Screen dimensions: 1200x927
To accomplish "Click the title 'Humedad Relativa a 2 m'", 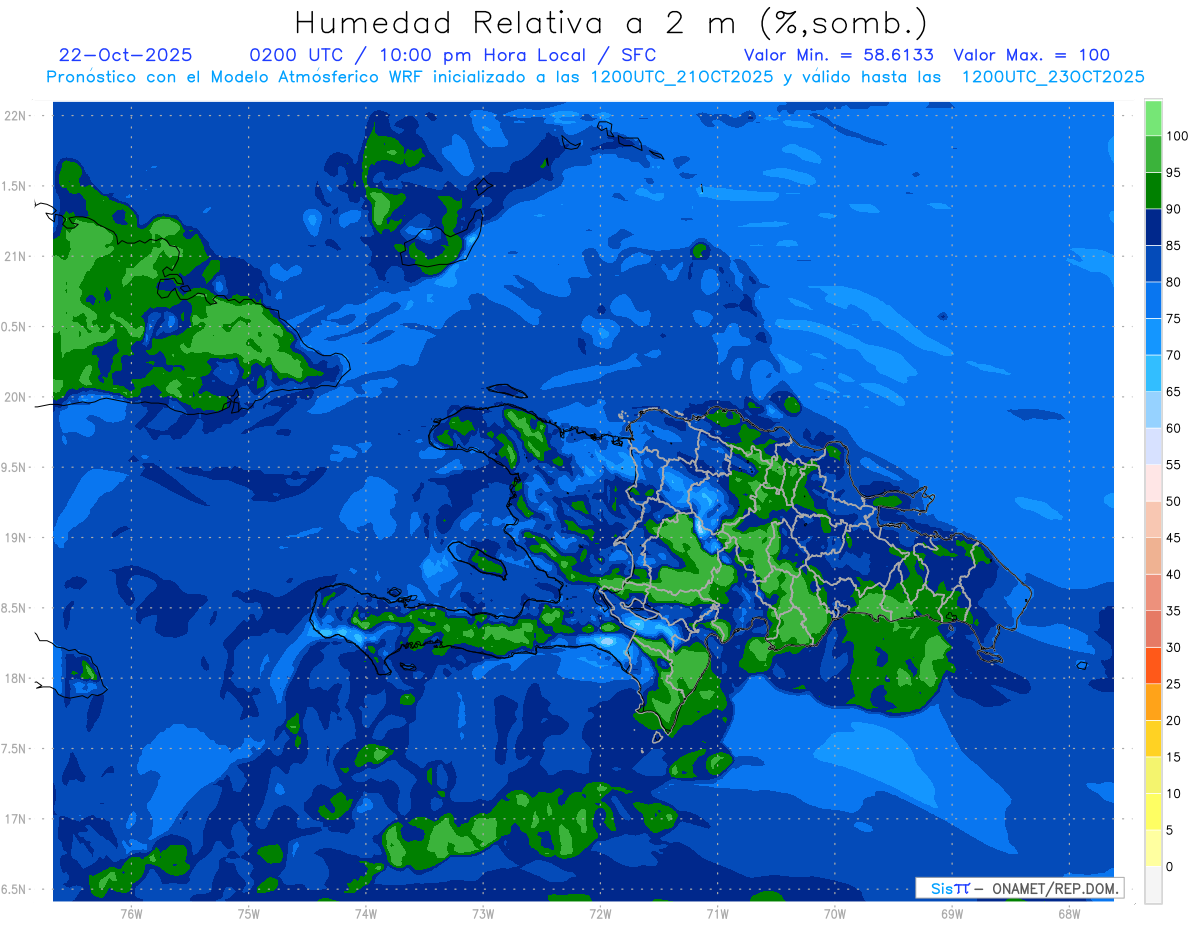I will click(520, 22).
